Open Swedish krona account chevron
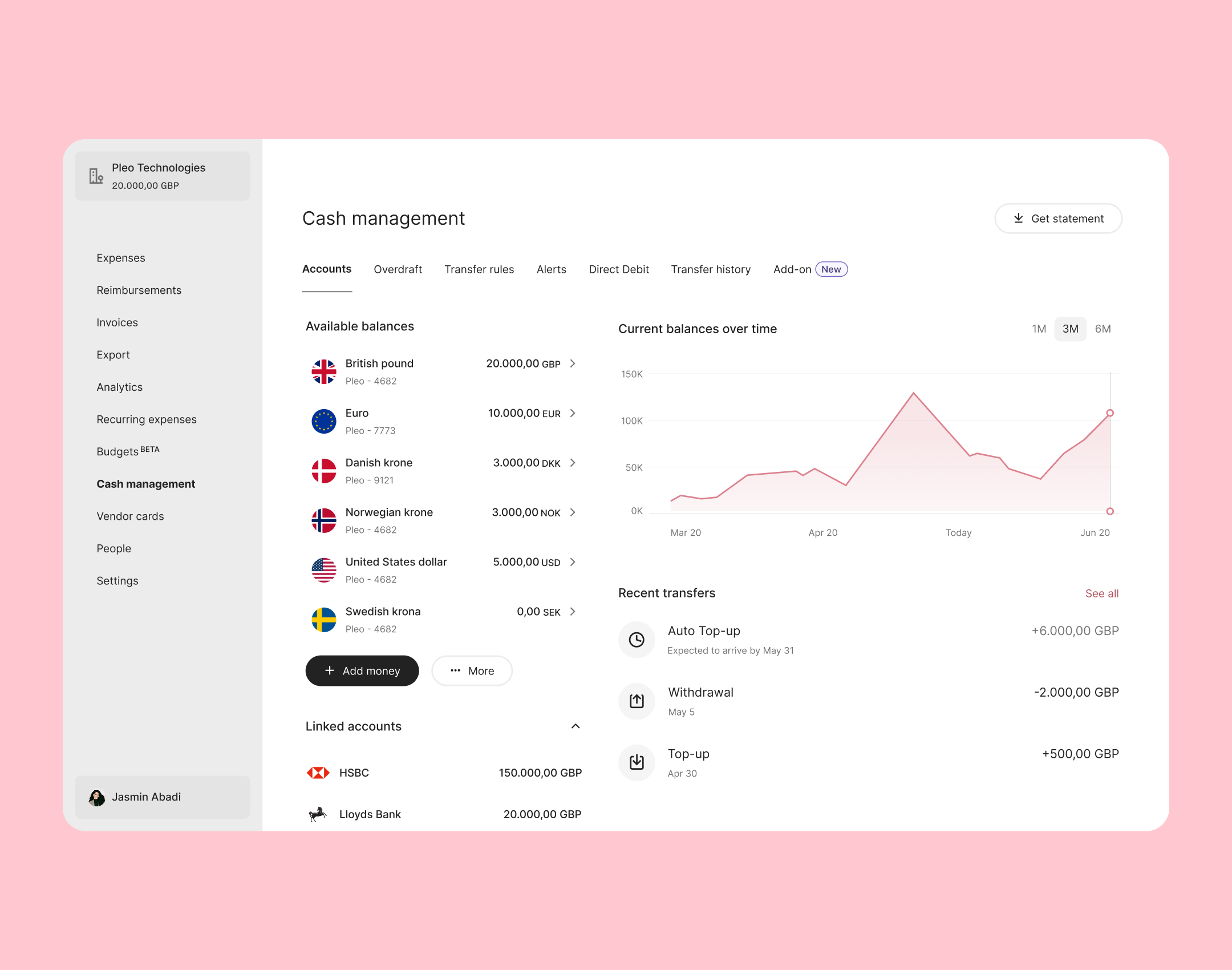The image size is (1232, 970). tap(573, 612)
